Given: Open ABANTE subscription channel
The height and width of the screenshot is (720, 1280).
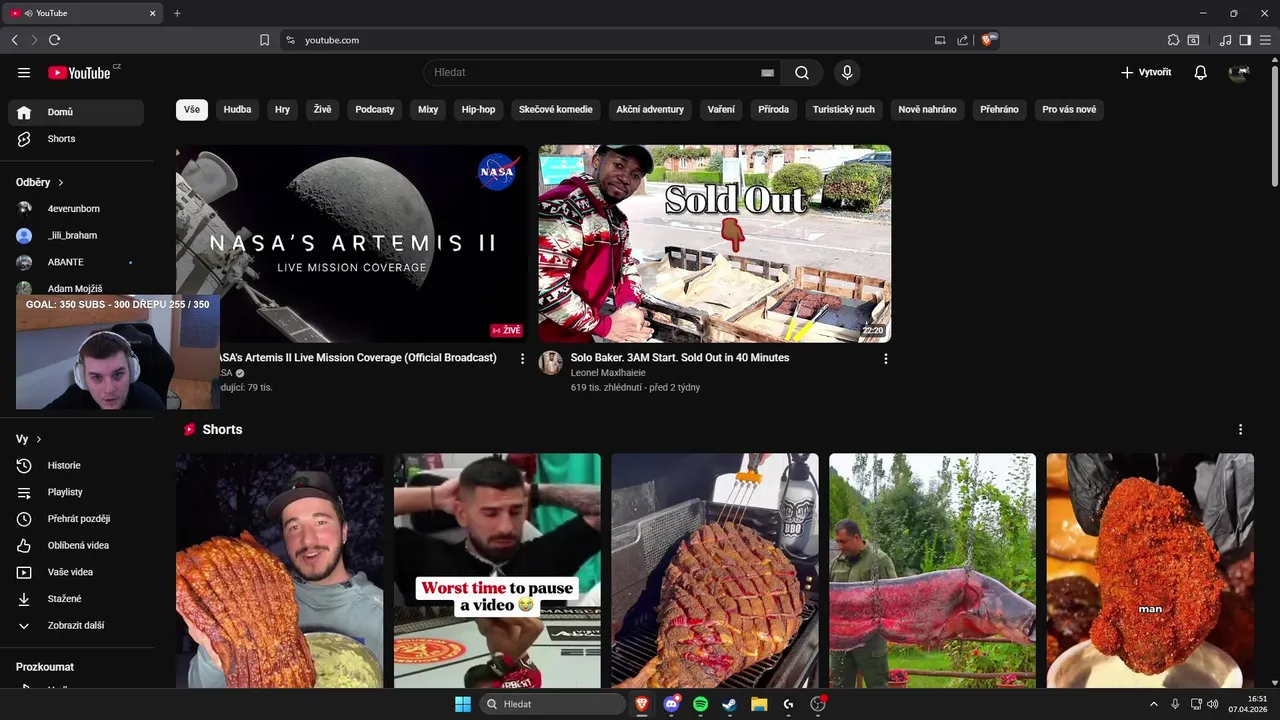Looking at the screenshot, I should (x=76, y=262).
